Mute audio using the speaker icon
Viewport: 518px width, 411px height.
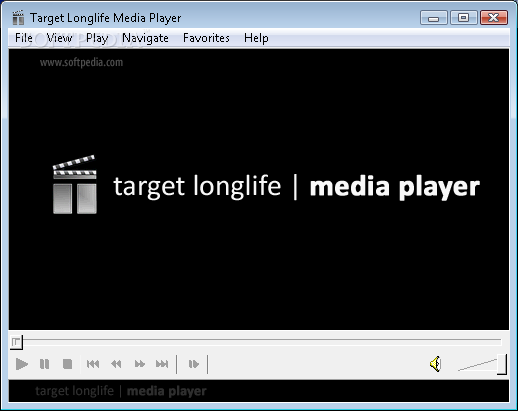435,364
